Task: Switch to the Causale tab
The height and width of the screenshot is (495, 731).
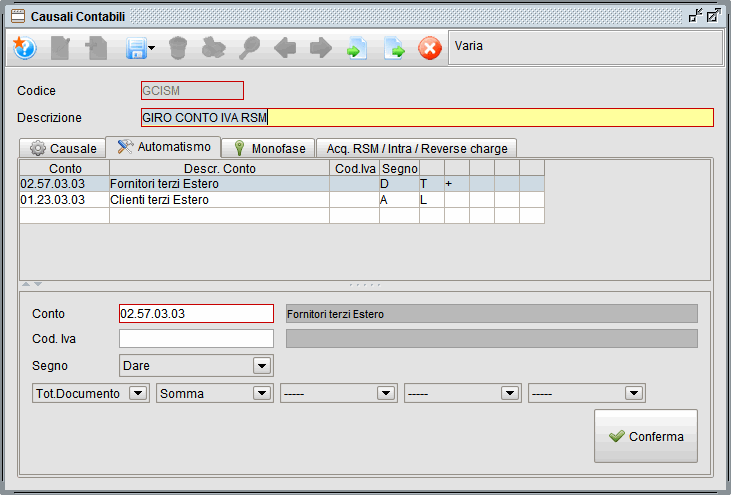Action: (x=62, y=148)
